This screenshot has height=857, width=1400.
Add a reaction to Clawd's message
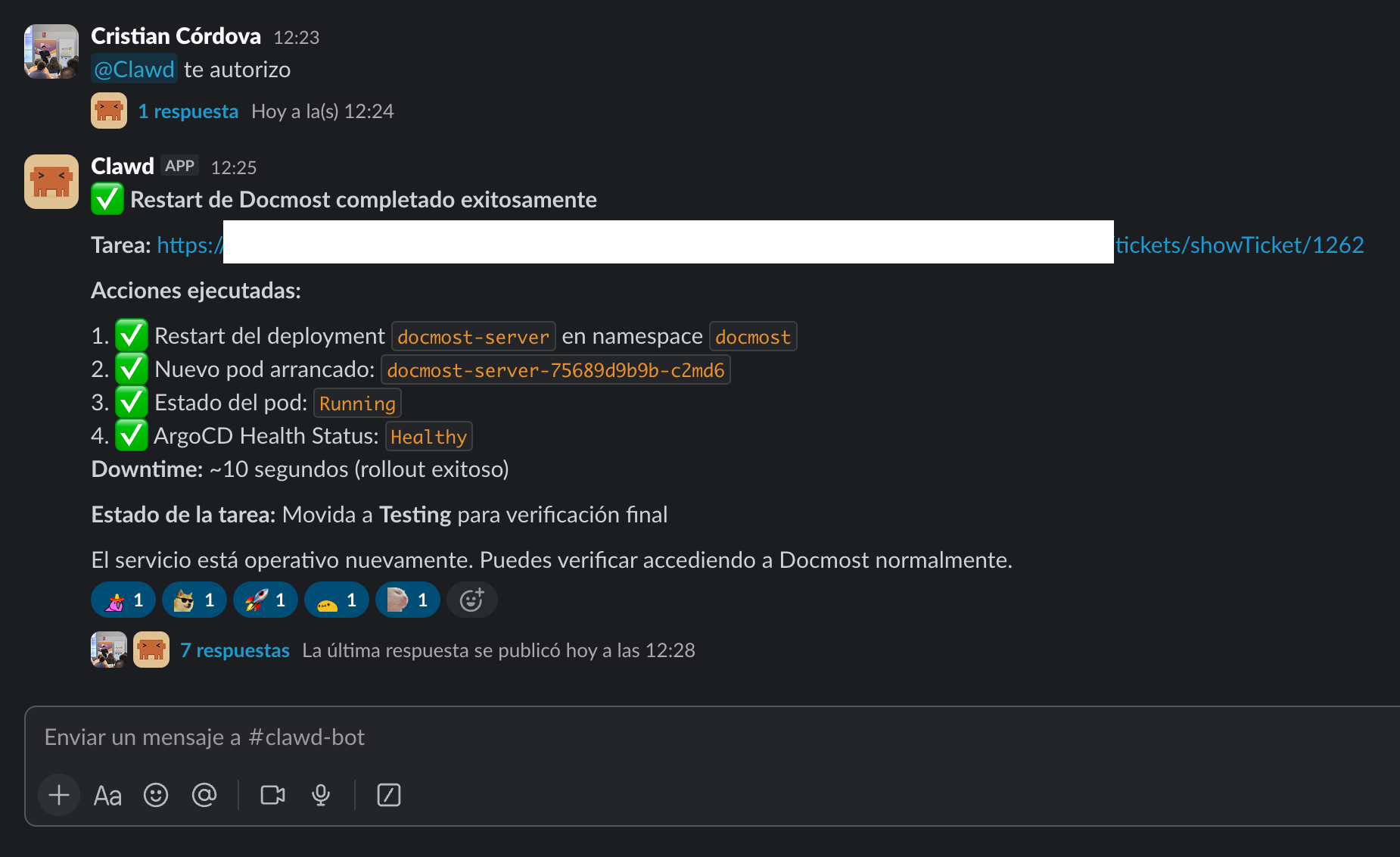pos(471,600)
